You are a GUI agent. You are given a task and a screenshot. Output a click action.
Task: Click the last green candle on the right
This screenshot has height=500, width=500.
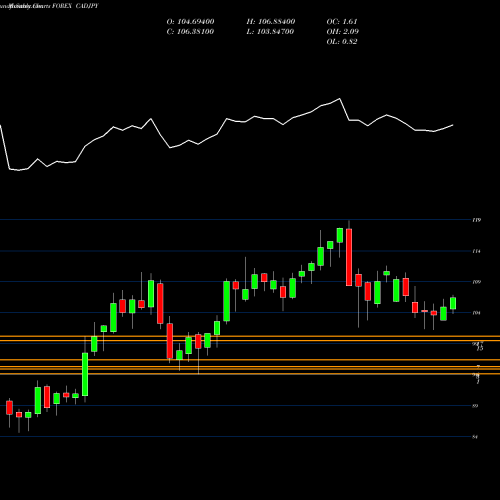click(453, 303)
